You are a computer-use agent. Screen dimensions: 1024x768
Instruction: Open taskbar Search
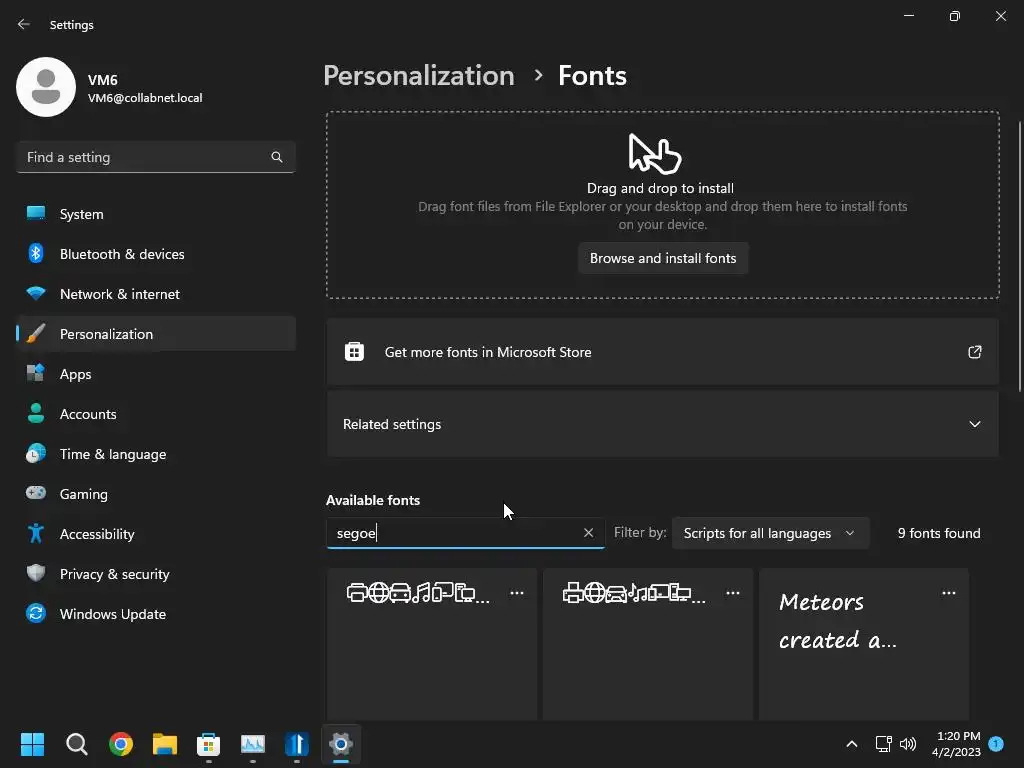[76, 744]
